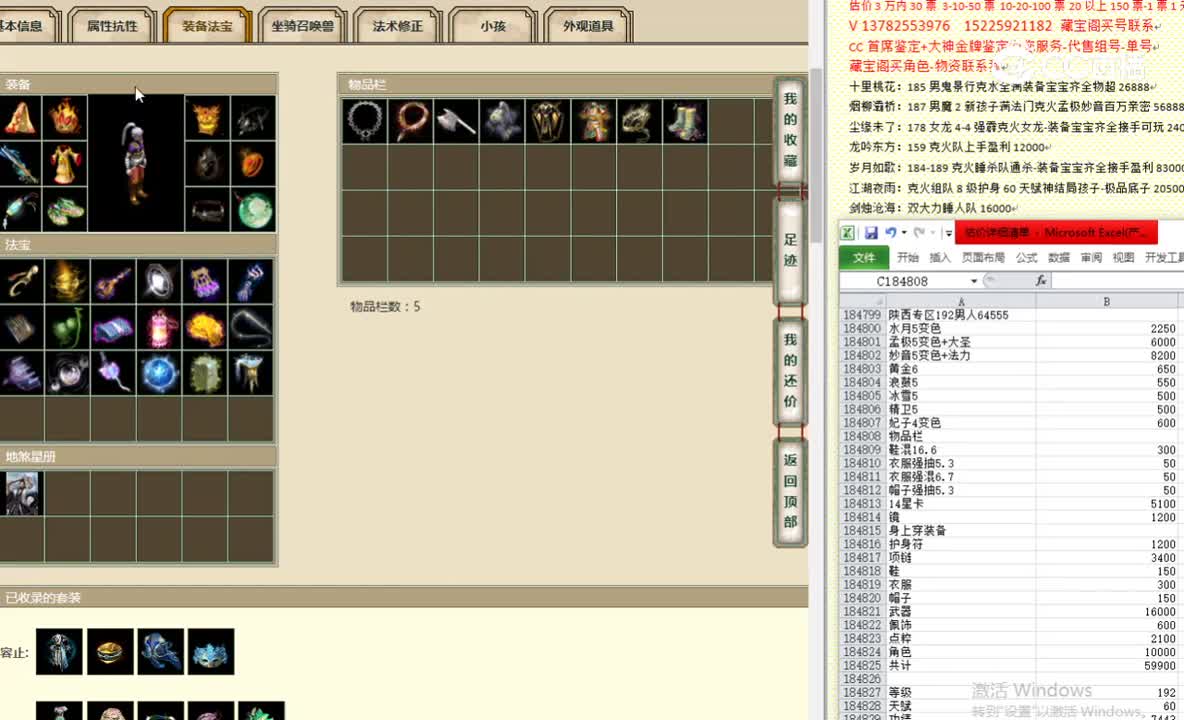This screenshot has width=1184, height=720.
Task: Switch to the 小孩 tab
Action: [492, 26]
